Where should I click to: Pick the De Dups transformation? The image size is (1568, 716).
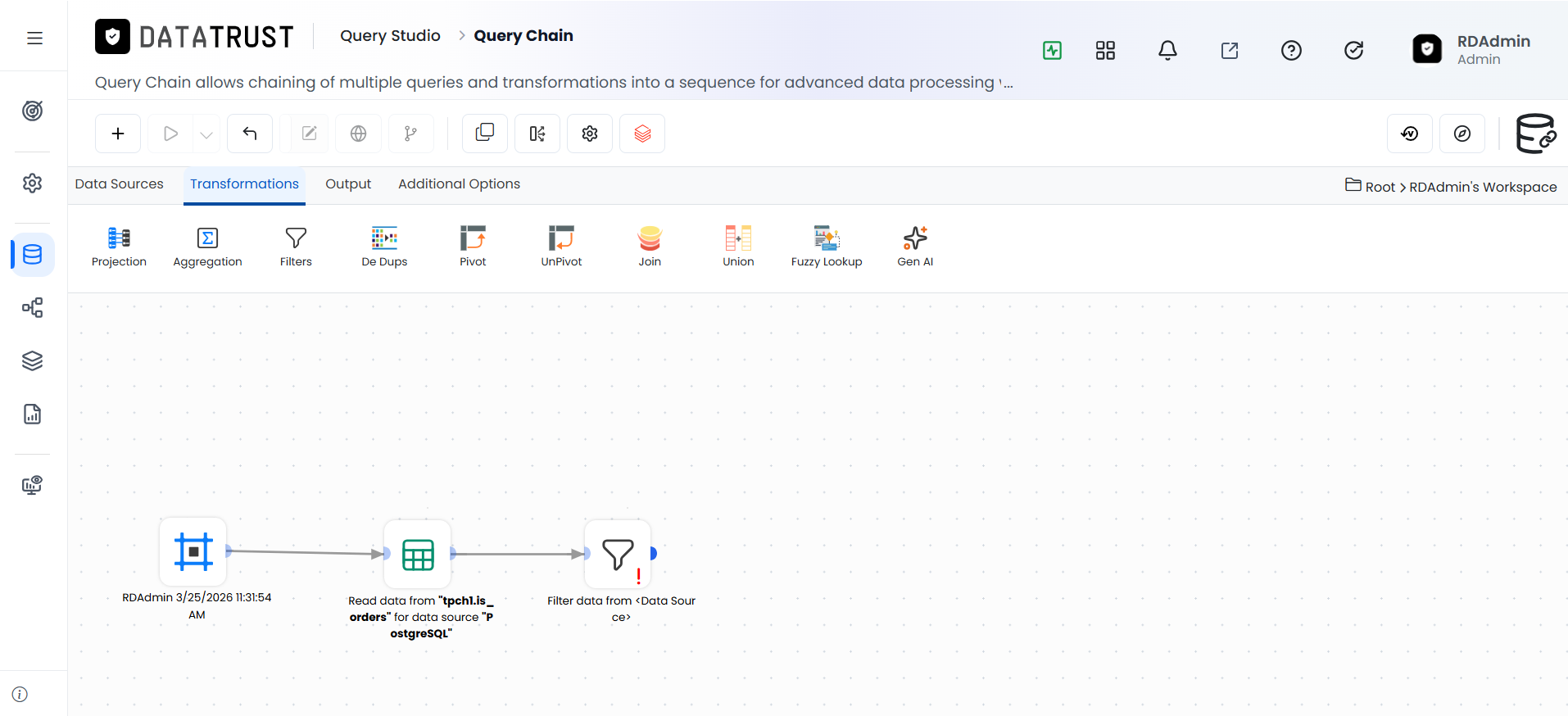384,247
